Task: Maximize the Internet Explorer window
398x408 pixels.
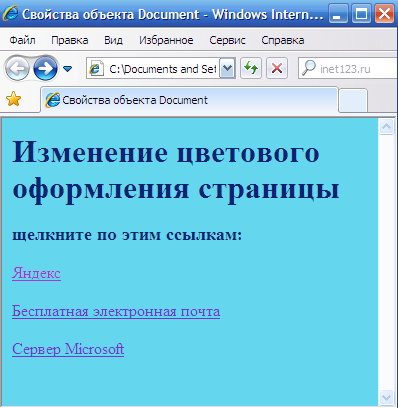Action: 362,14
